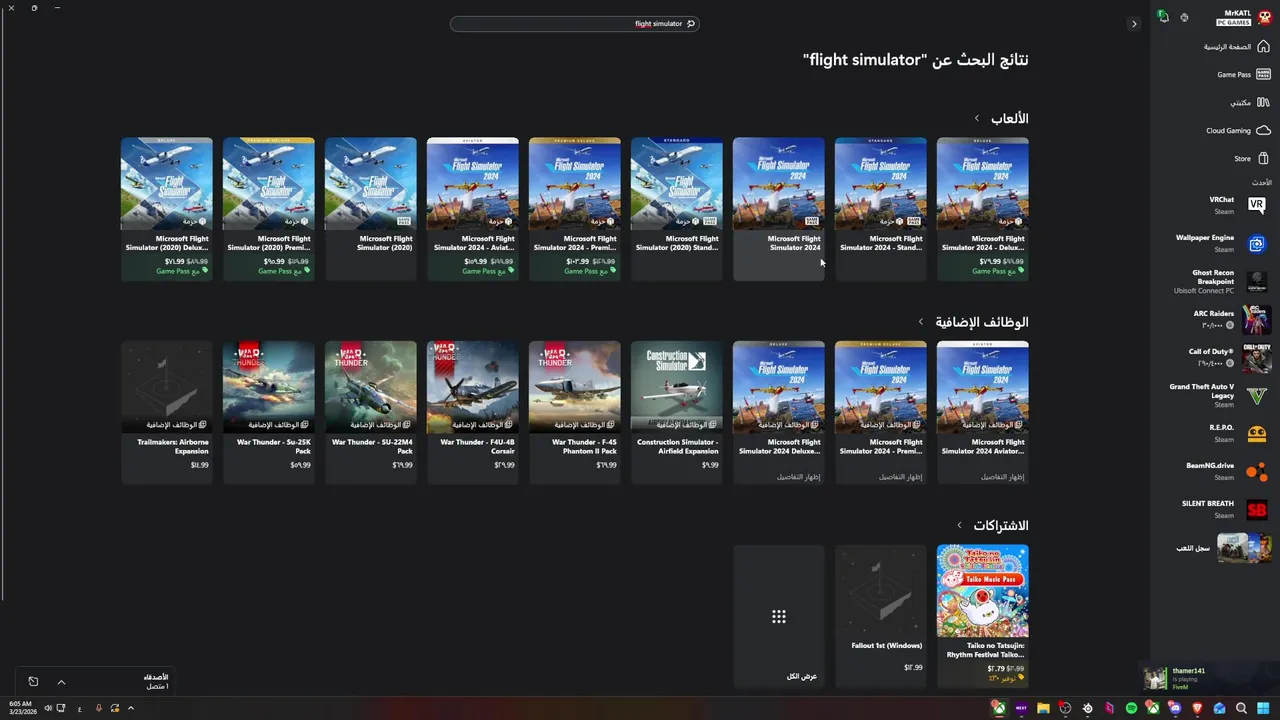The image size is (1280, 720).
Task: Open Microsoft Flight Simulator 2024 Deluxe bundle $79.99
Action: pos(983,209)
